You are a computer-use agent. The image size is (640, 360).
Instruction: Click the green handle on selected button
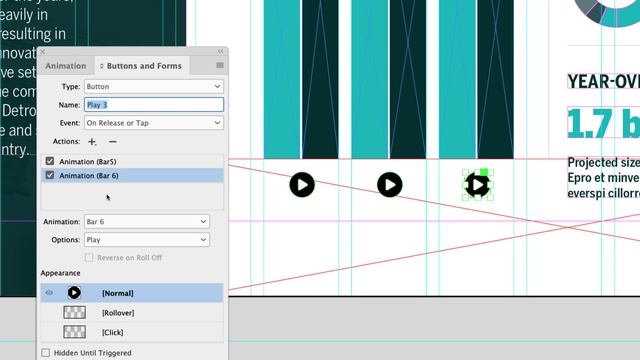484,172
